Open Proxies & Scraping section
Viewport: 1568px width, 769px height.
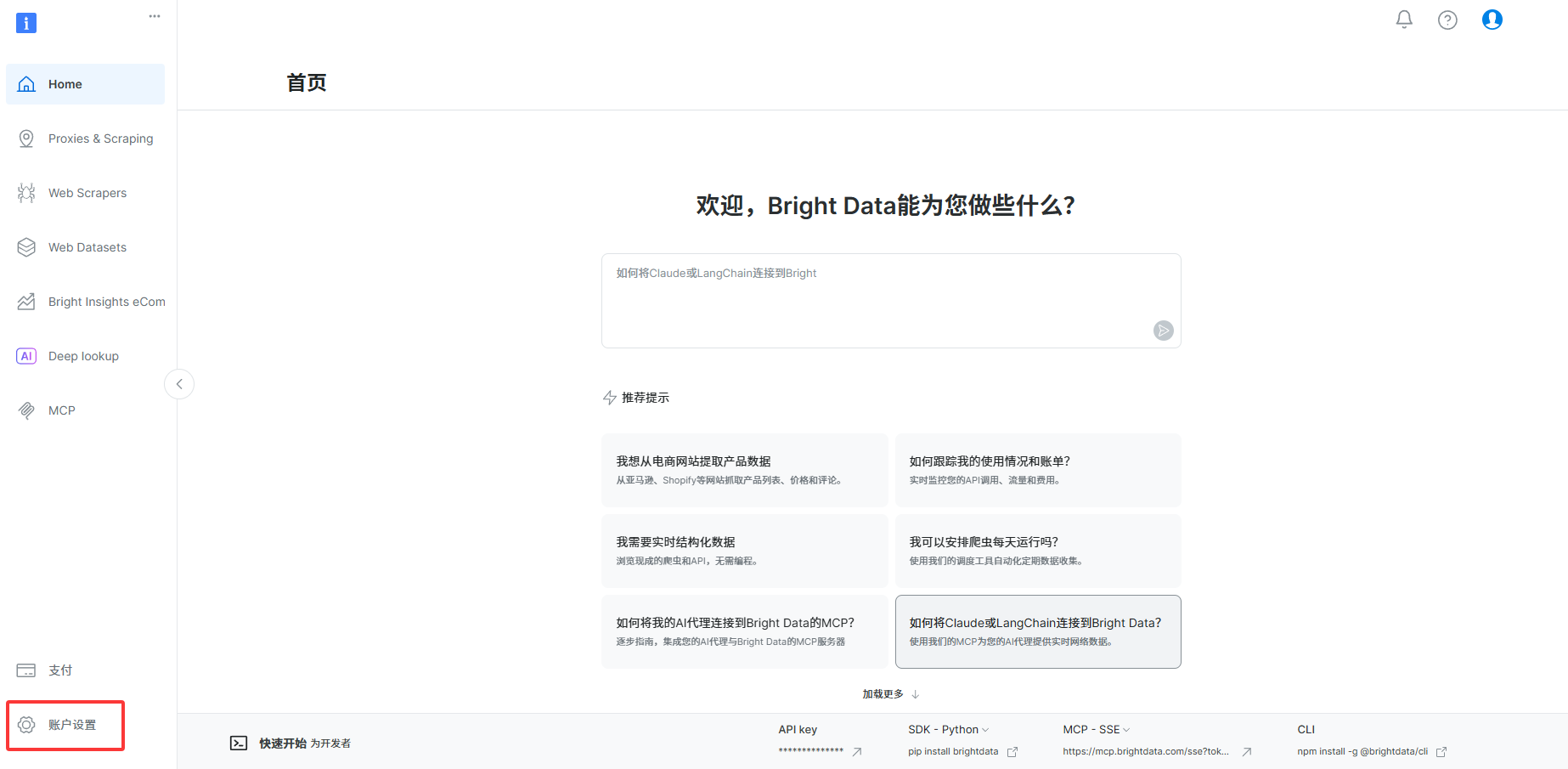[x=85, y=139]
